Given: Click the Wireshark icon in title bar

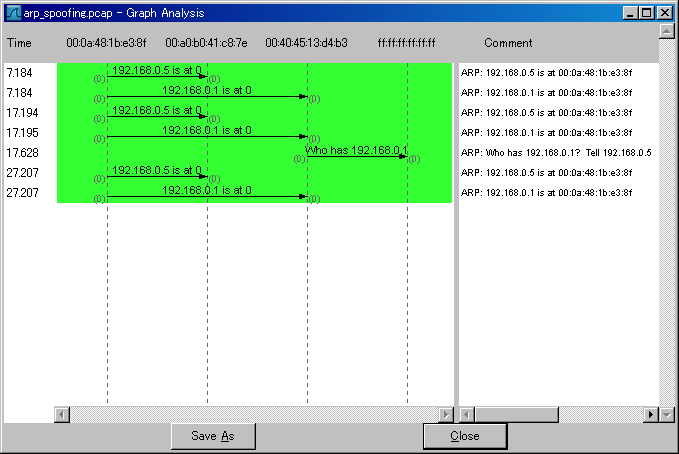Looking at the screenshot, I should tap(13, 13).
